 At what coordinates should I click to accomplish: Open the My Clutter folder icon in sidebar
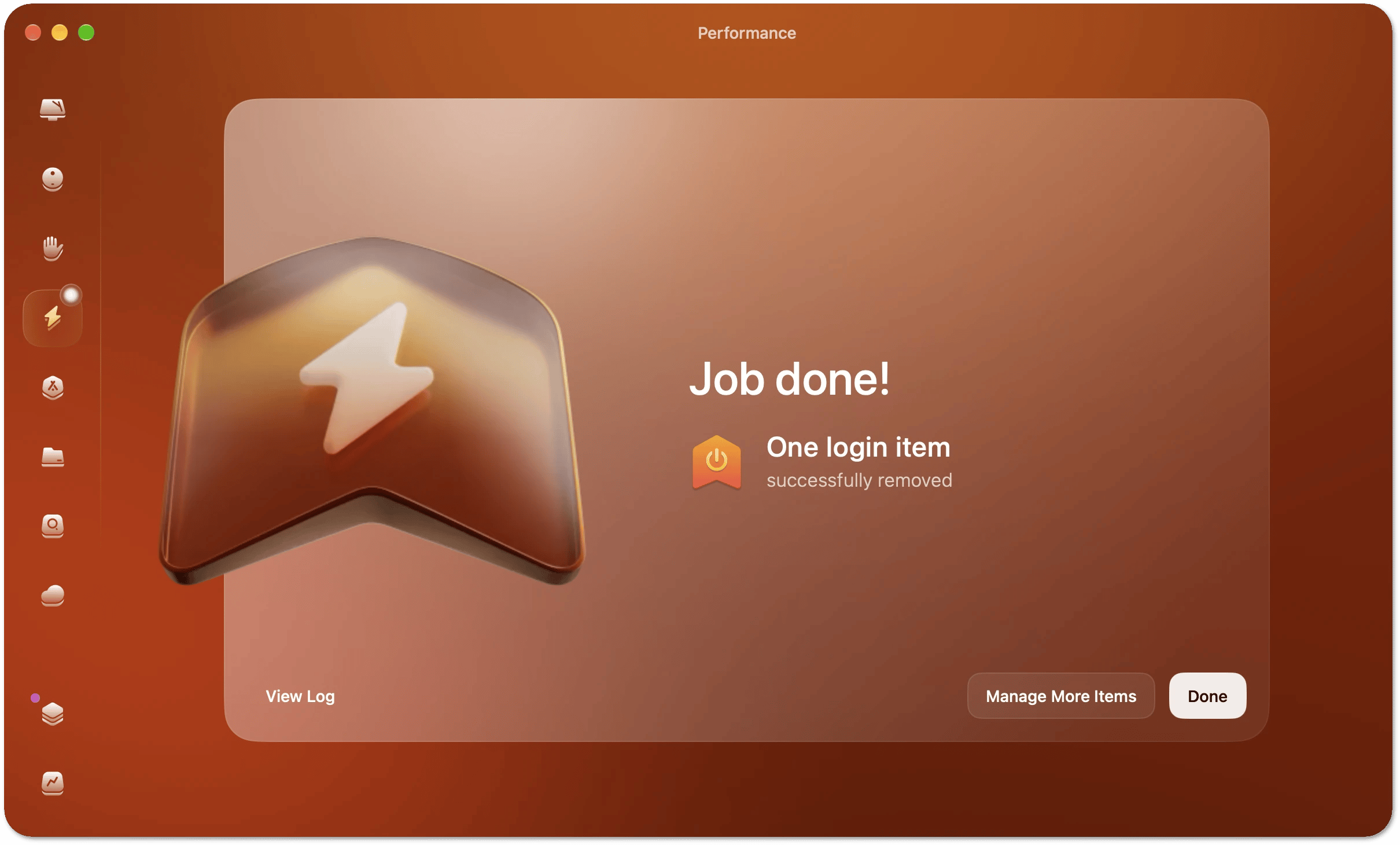[53, 457]
